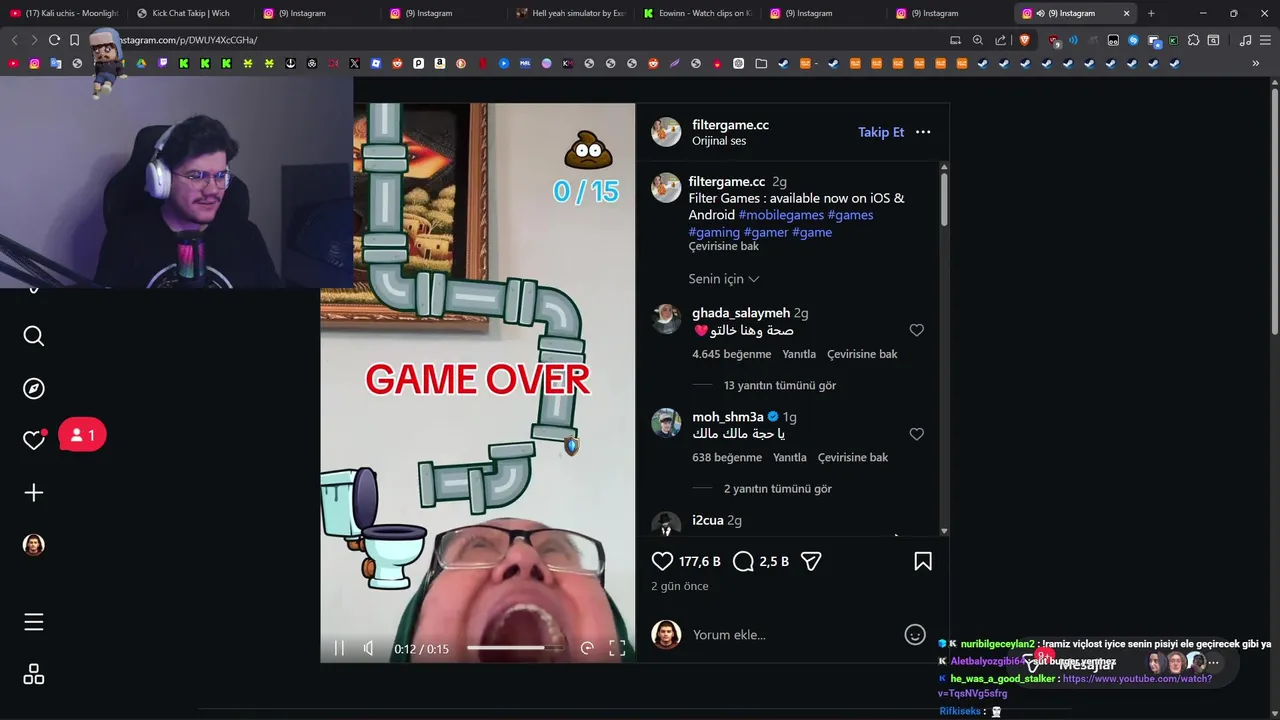This screenshot has height=720, width=1280.
Task: Switch to Eowinn Watch clips tab
Action: tap(697, 13)
